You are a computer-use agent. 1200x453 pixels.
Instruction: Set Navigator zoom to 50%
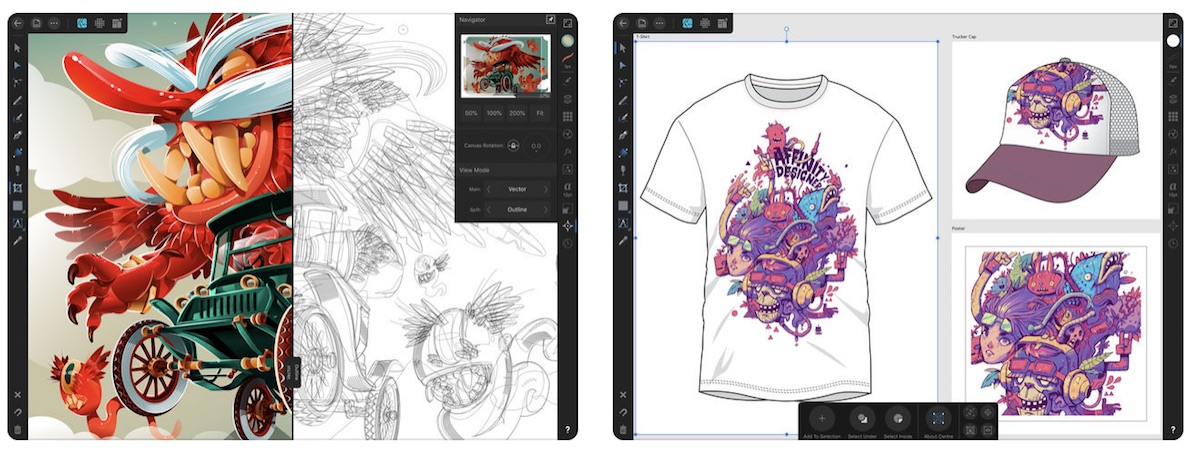click(471, 113)
